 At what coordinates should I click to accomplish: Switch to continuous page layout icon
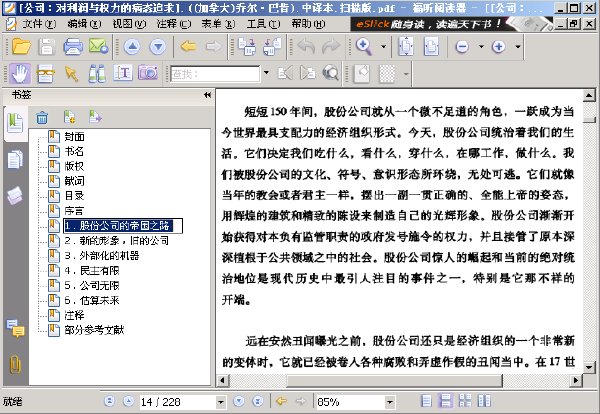(446, 401)
